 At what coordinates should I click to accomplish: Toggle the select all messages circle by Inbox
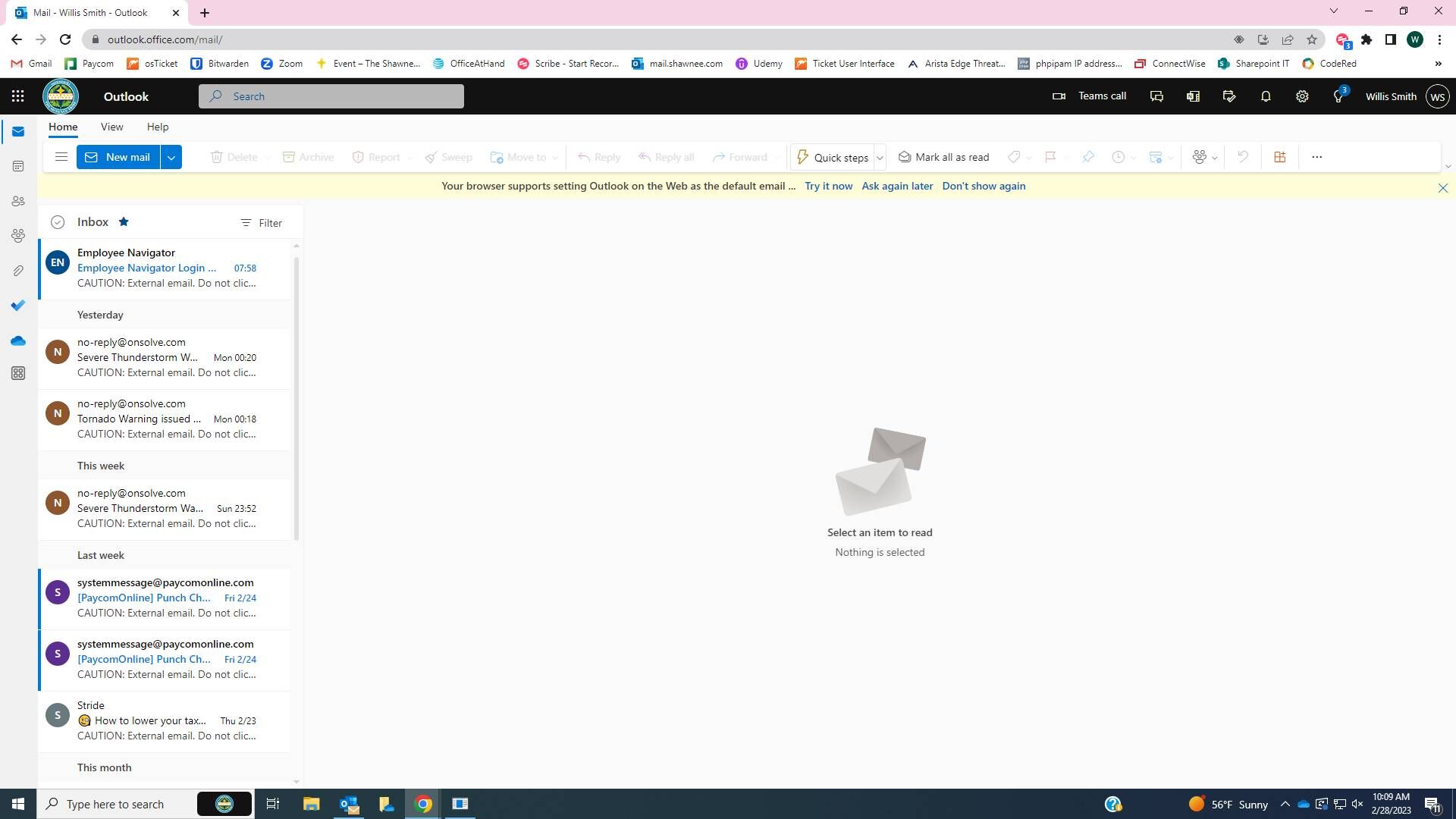(x=58, y=222)
